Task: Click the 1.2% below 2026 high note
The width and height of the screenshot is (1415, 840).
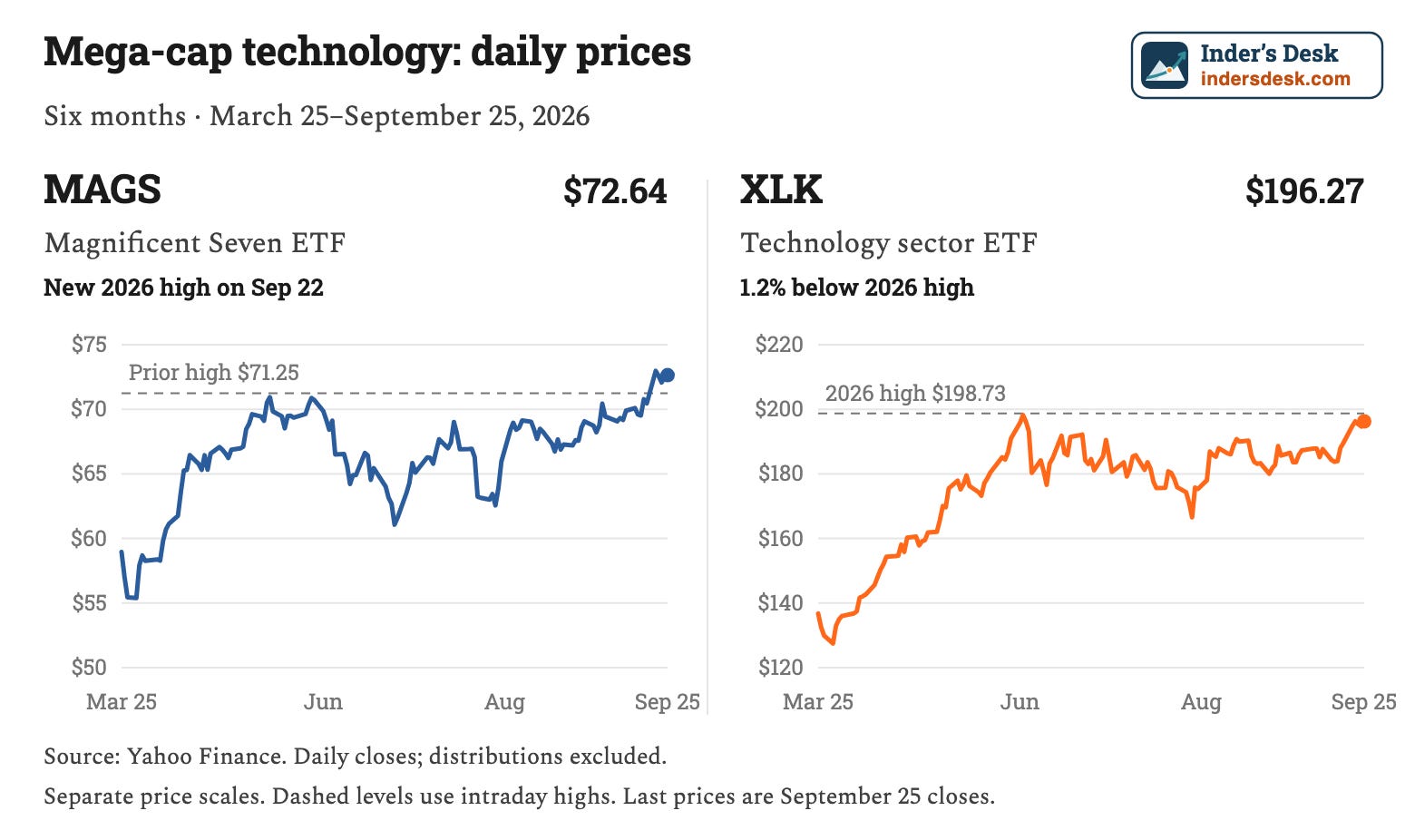Action: tap(857, 288)
